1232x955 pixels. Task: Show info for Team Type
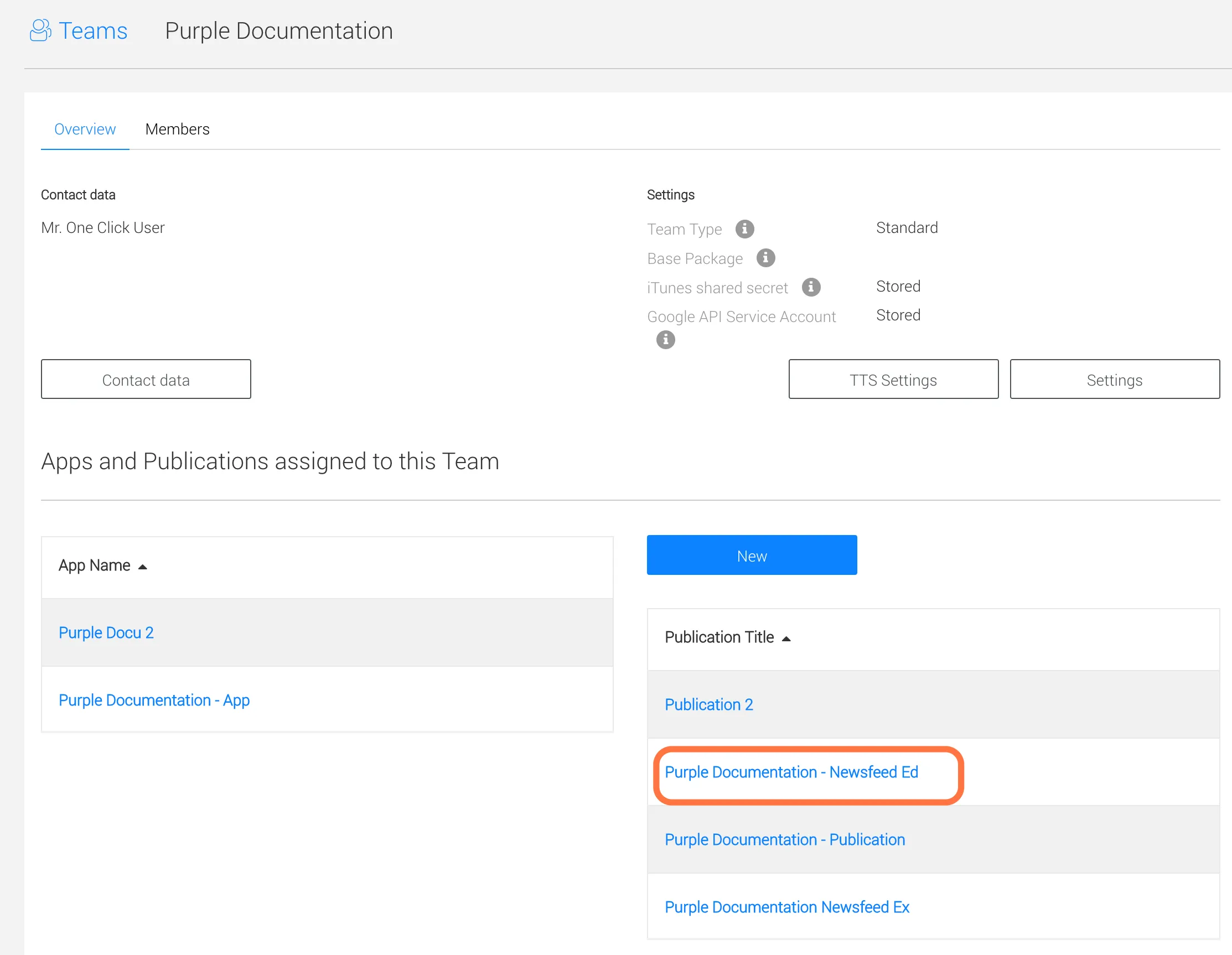[x=744, y=229]
